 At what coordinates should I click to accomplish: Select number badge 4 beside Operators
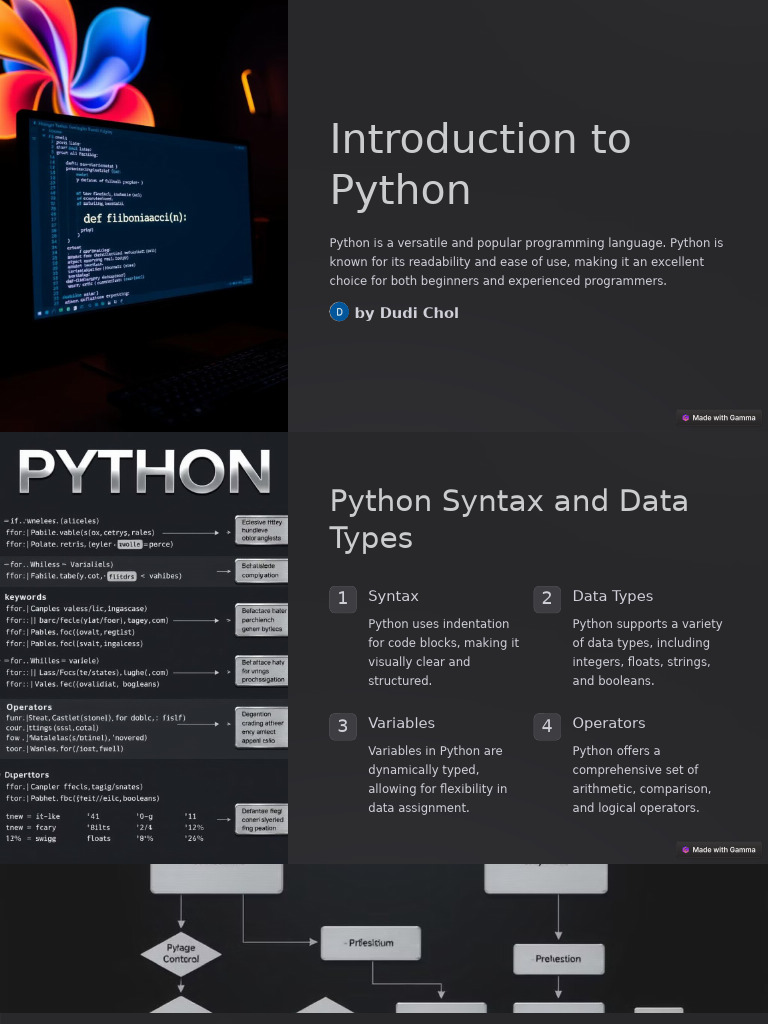pyautogui.click(x=546, y=725)
